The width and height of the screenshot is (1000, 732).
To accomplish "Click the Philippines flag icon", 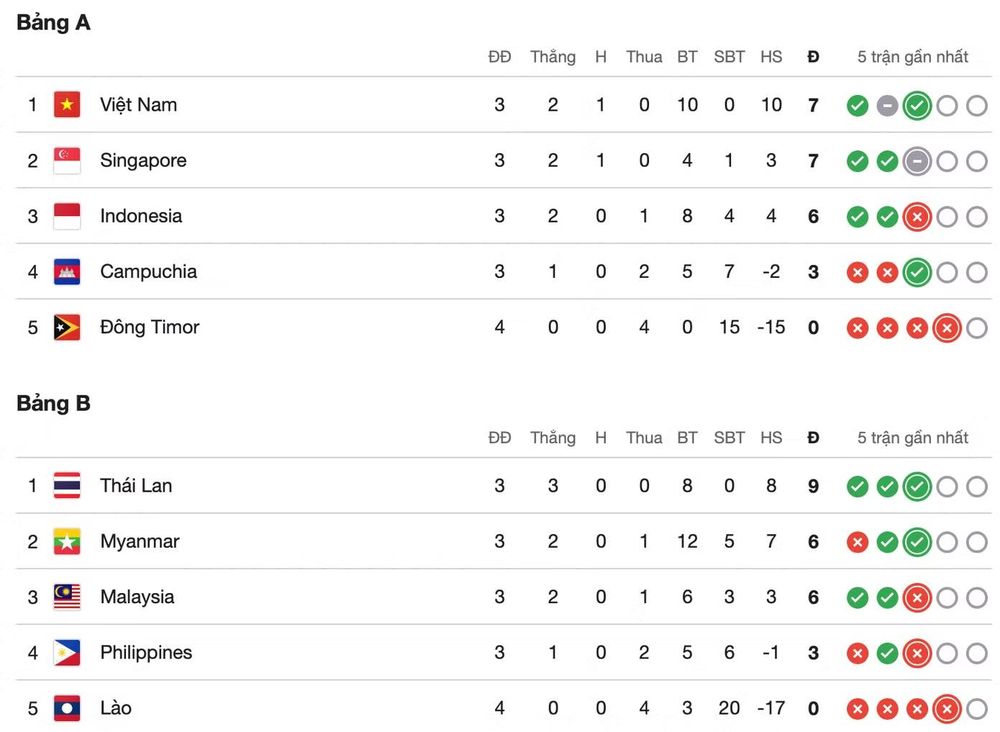I will [x=67, y=652].
